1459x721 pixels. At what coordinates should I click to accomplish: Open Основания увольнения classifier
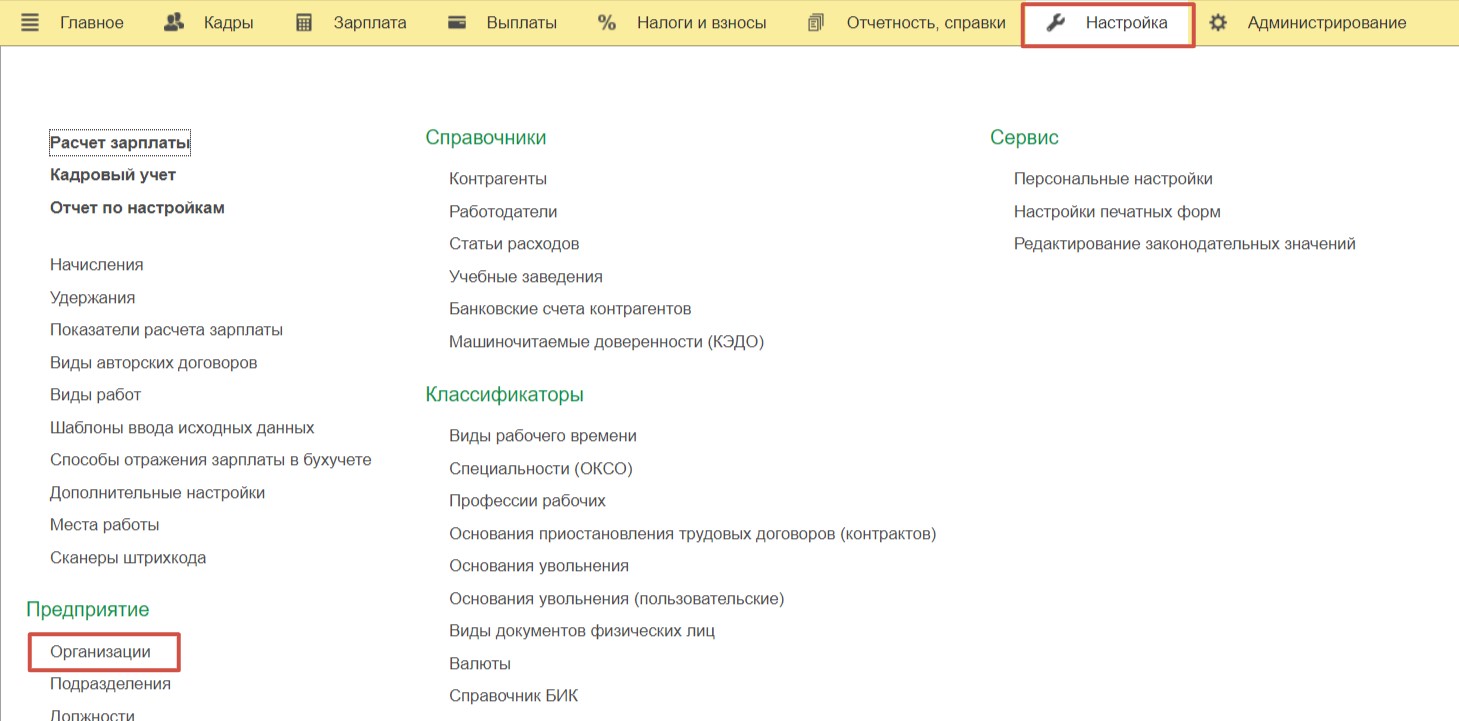click(539, 566)
